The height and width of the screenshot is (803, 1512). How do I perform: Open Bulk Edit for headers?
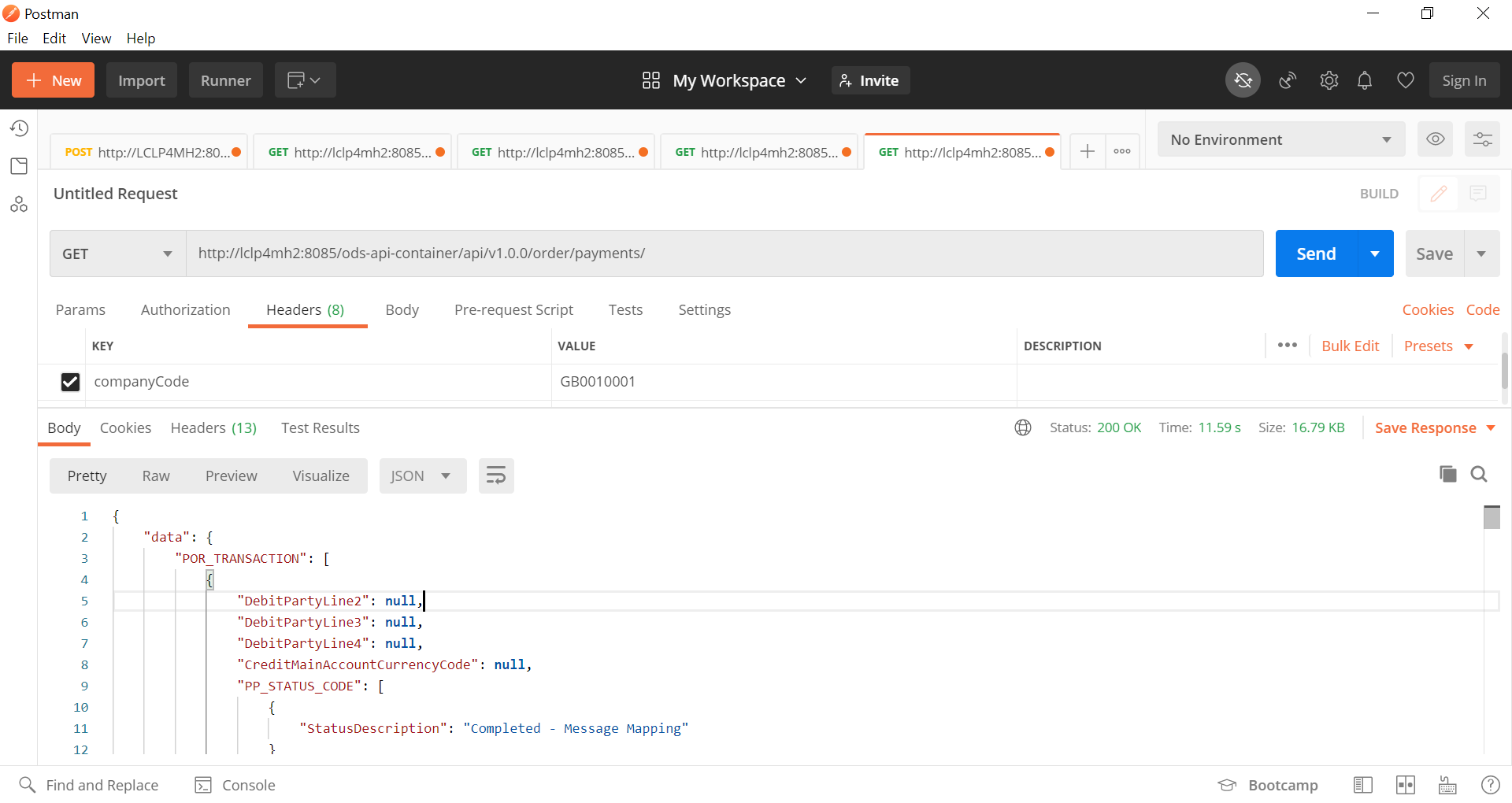pyautogui.click(x=1350, y=346)
